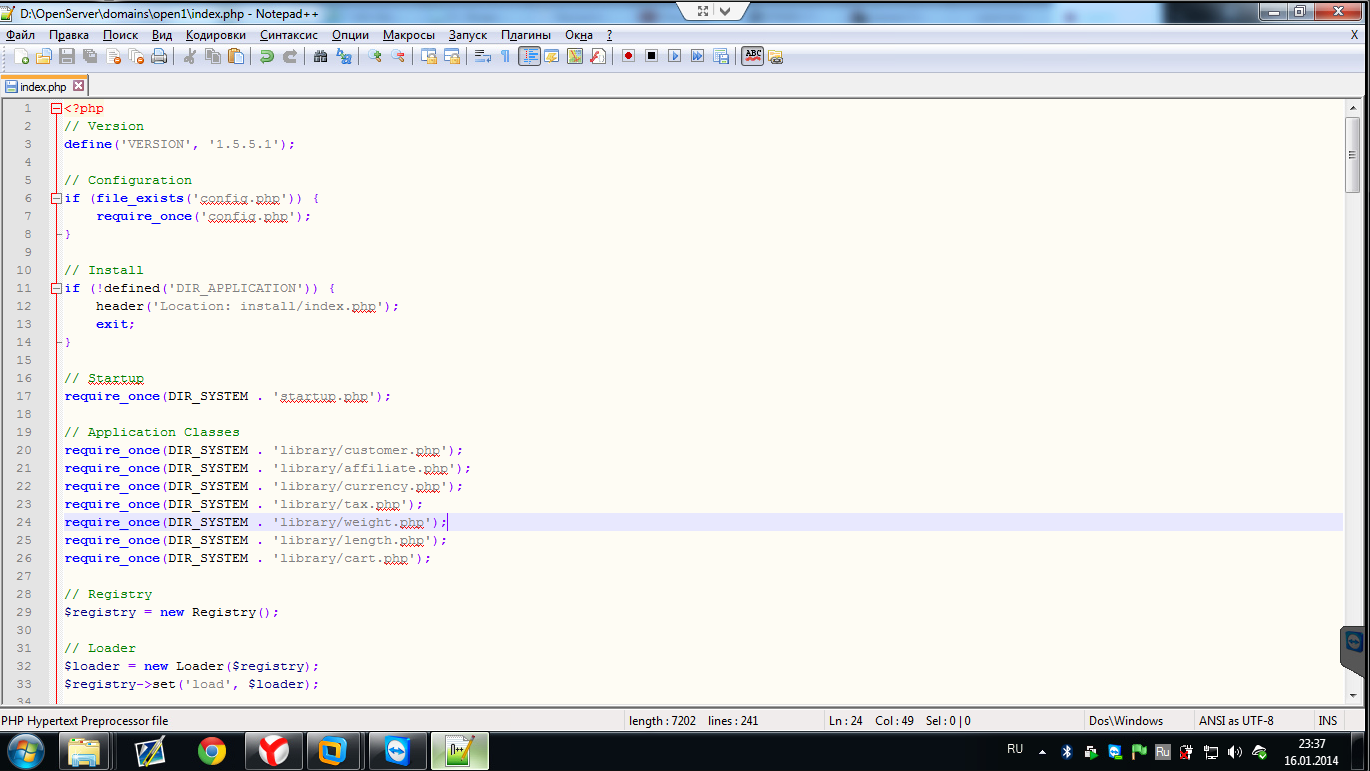
Task: Click the volume speaker tray icon
Action: click(1235, 752)
